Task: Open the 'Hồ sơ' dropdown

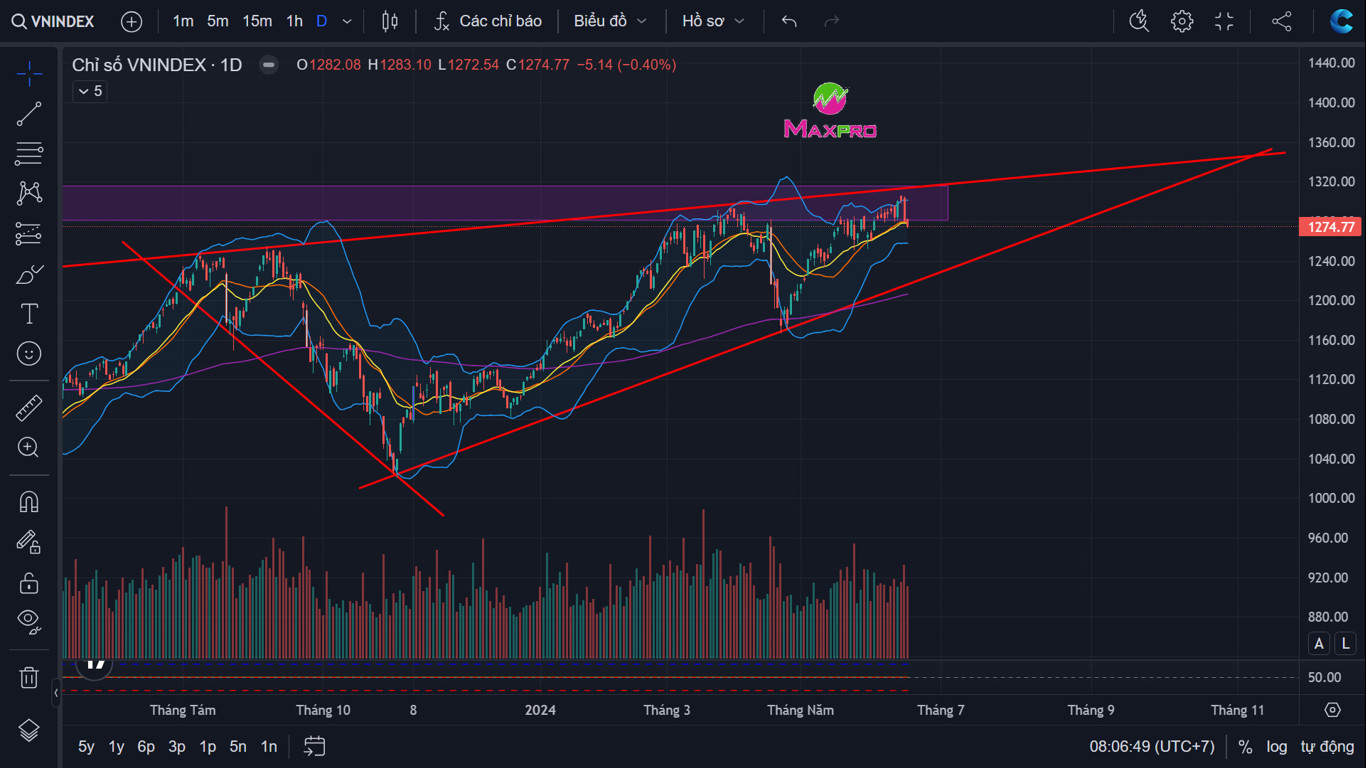Action: 713,21
